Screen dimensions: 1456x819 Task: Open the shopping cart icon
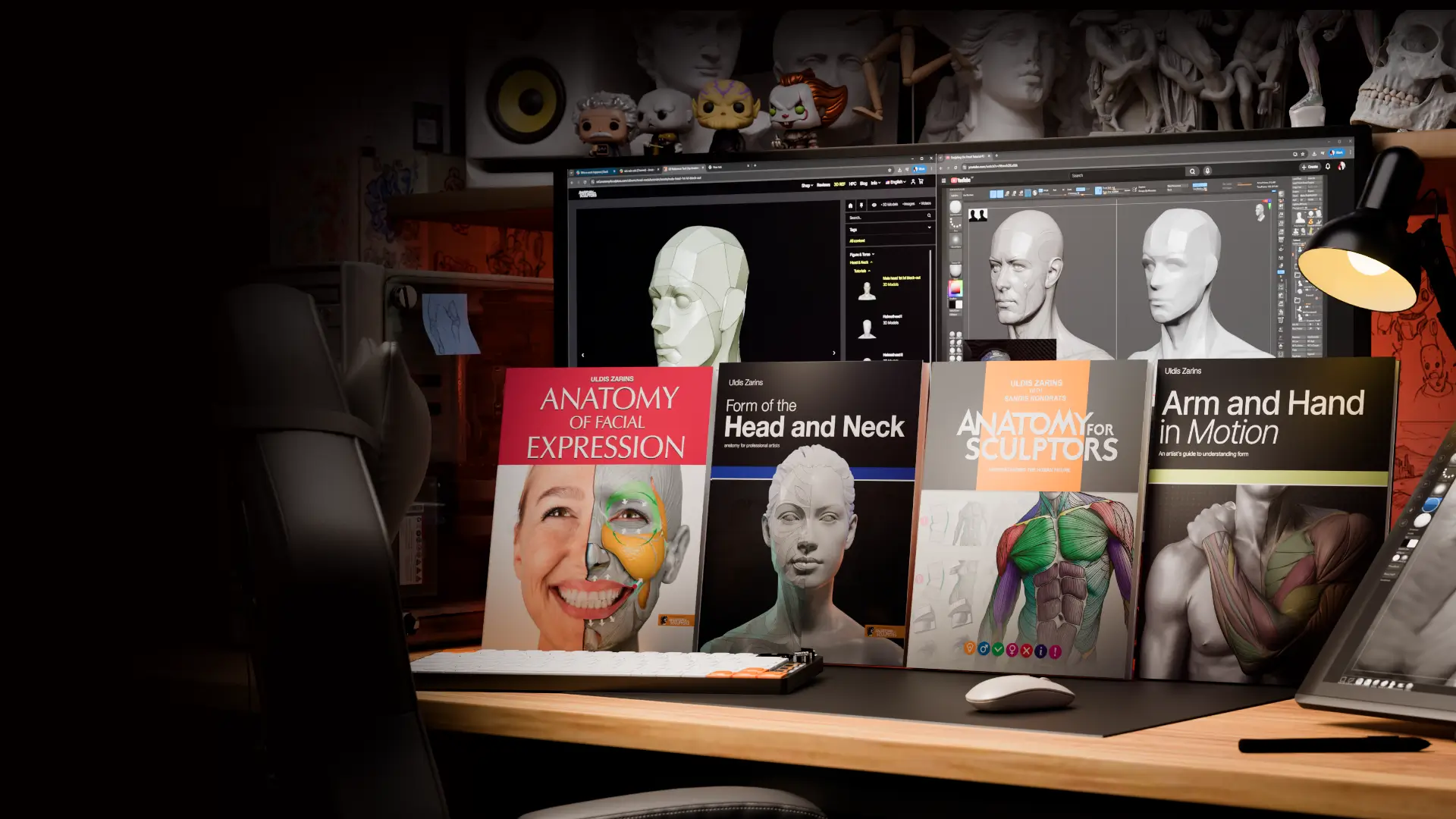[x=921, y=181]
